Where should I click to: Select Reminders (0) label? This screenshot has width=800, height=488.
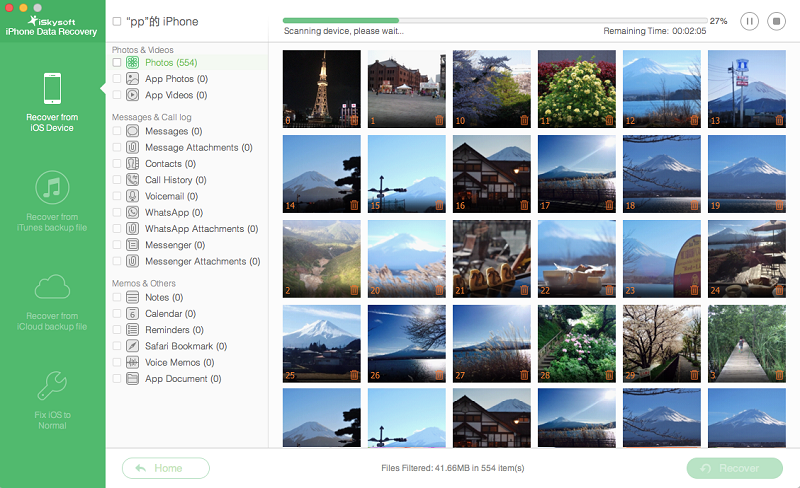[x=174, y=330]
